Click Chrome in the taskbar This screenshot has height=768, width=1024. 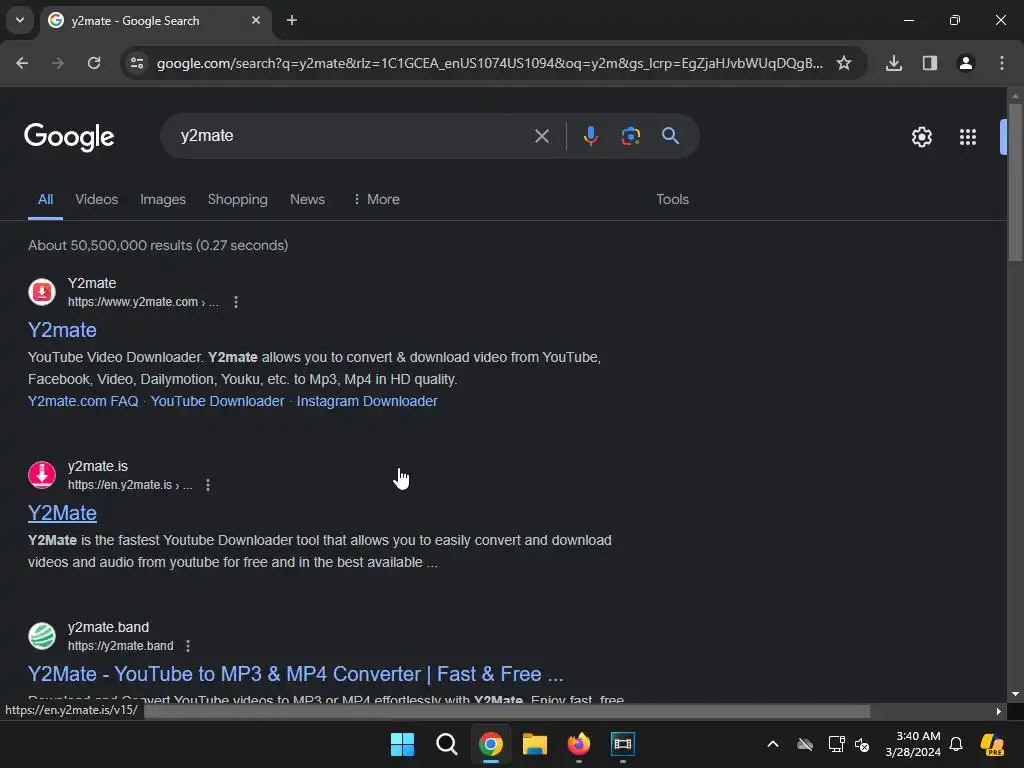point(491,744)
